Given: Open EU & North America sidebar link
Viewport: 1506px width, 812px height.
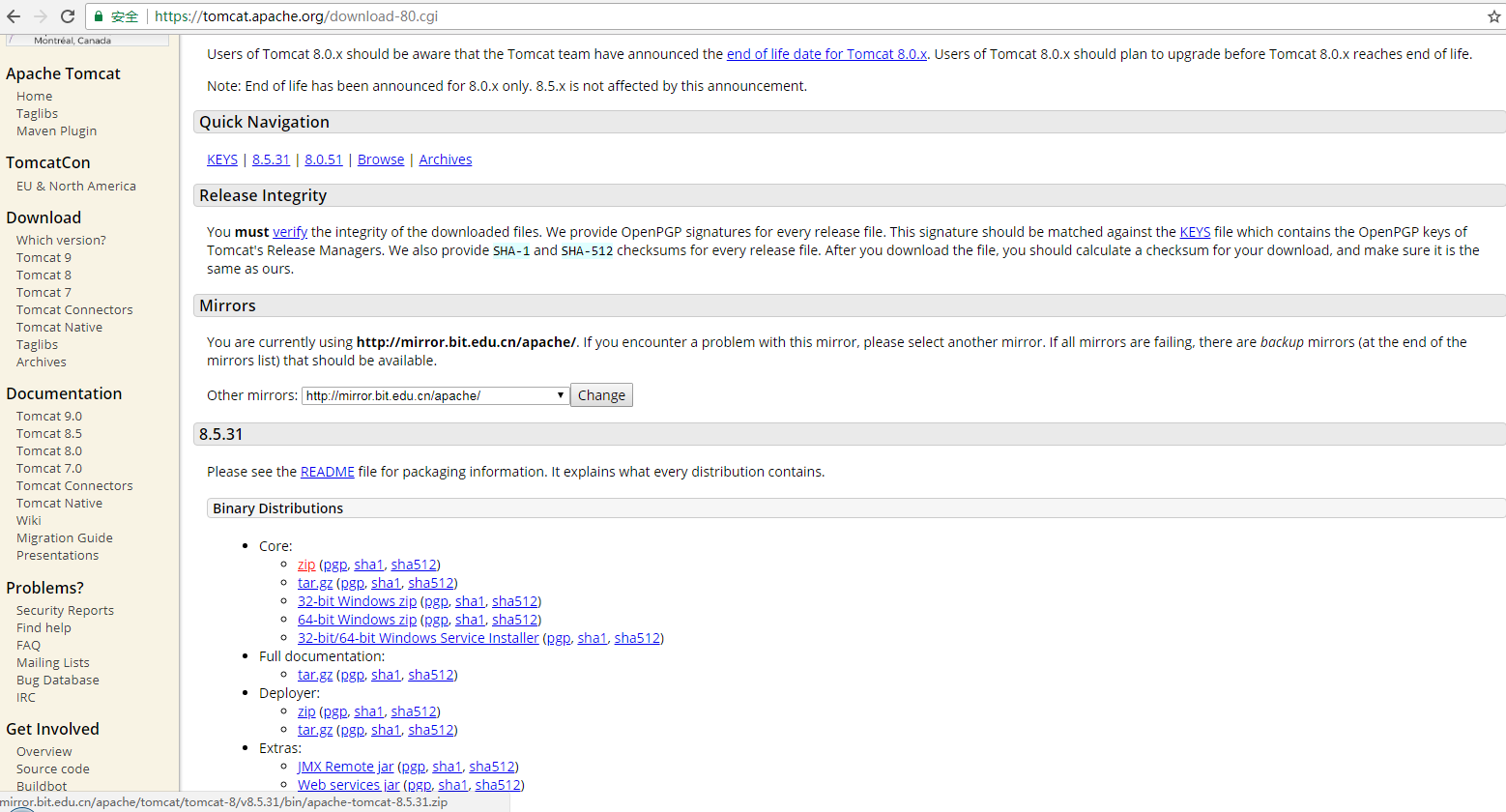Looking at the screenshot, I should tap(76, 186).
